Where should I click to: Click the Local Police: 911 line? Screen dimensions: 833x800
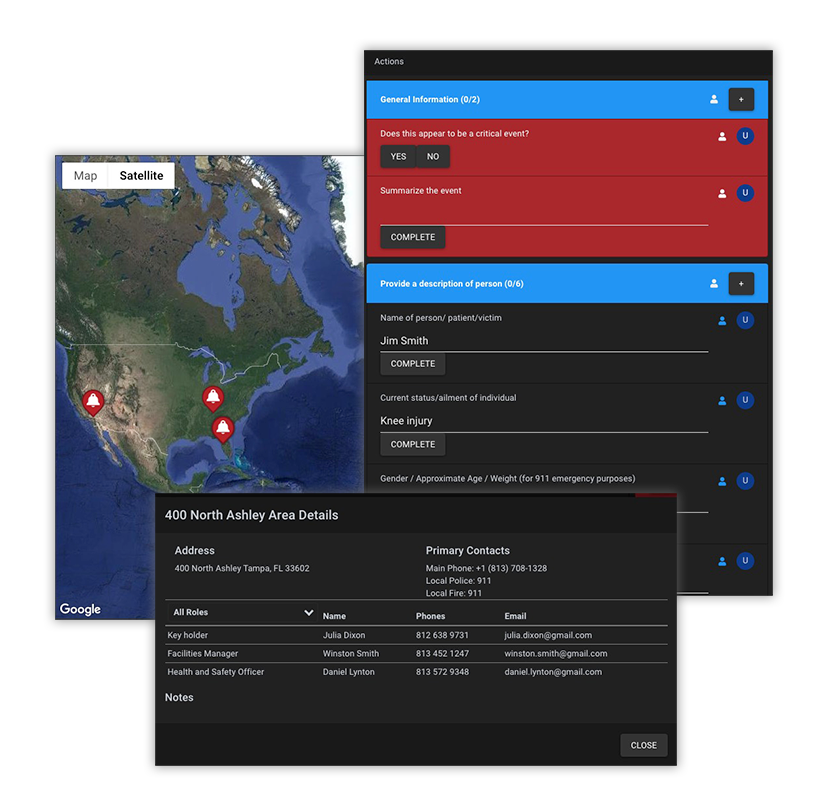point(458,581)
